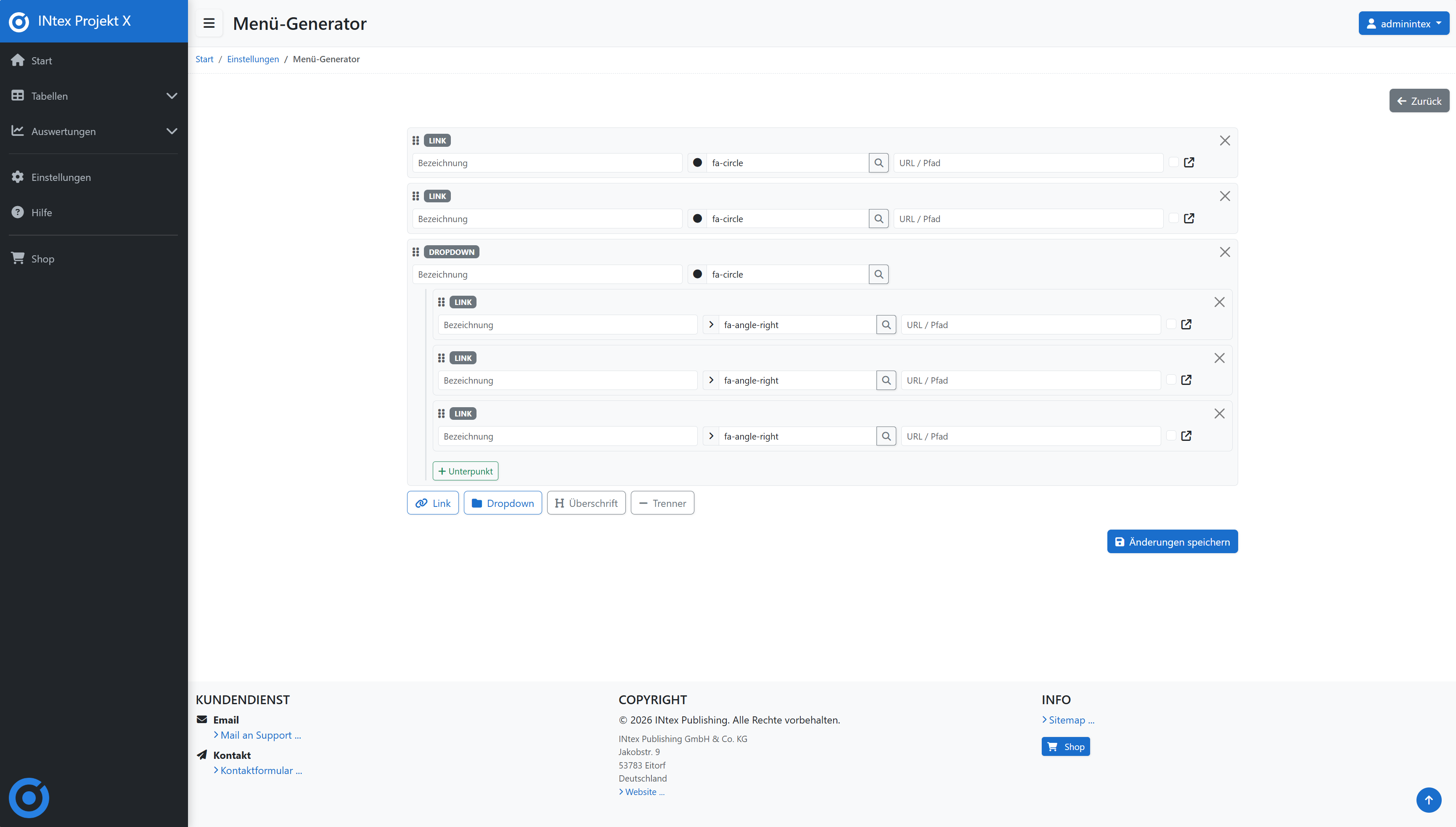The image size is (1456, 827).
Task: Click the icon search button in the DROPDOWN row
Action: pyautogui.click(x=879, y=274)
